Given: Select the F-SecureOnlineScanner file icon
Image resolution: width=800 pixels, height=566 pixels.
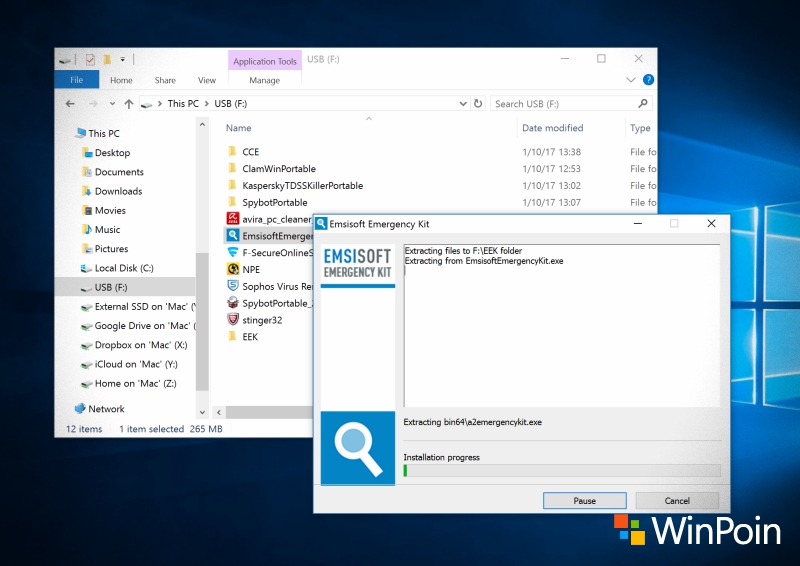Looking at the screenshot, I should pyautogui.click(x=233, y=252).
